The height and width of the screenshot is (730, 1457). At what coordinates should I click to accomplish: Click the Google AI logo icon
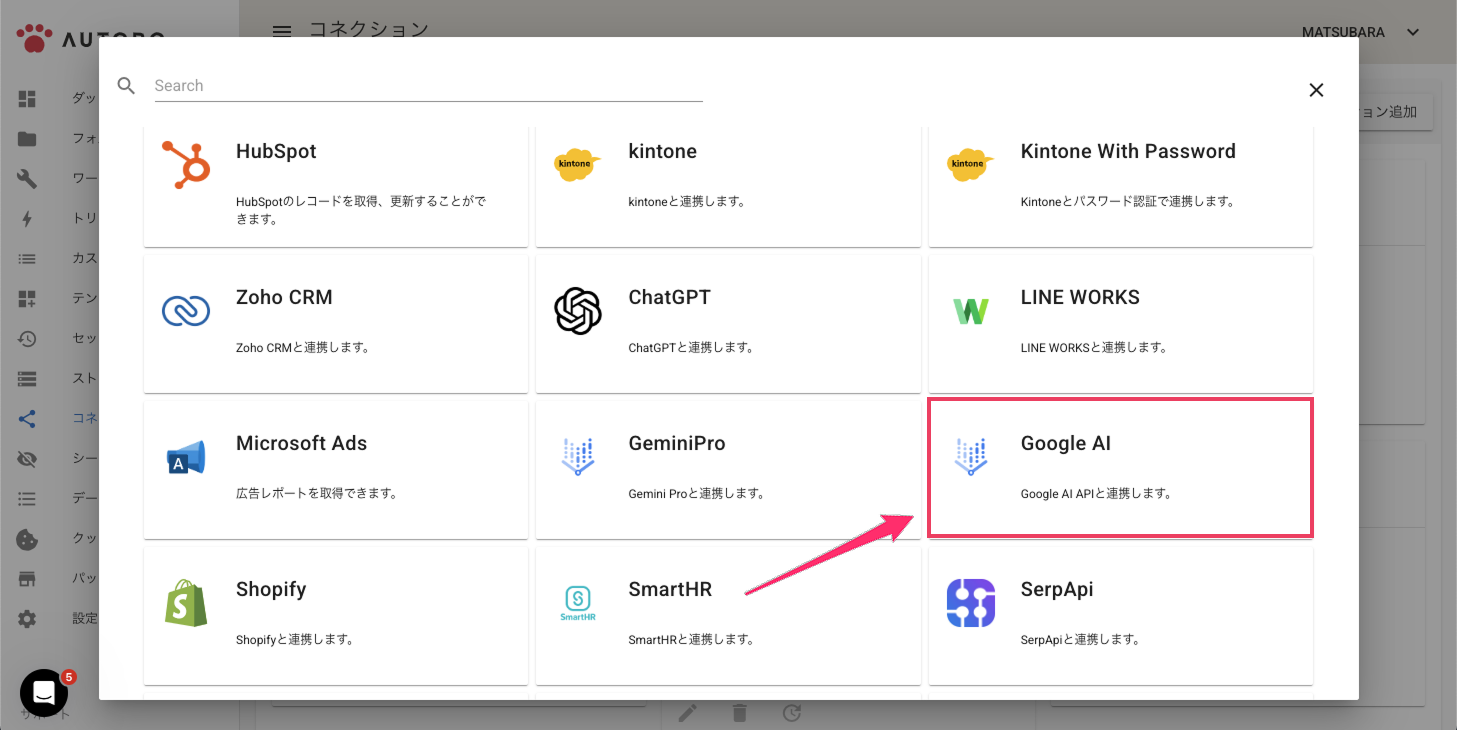971,457
